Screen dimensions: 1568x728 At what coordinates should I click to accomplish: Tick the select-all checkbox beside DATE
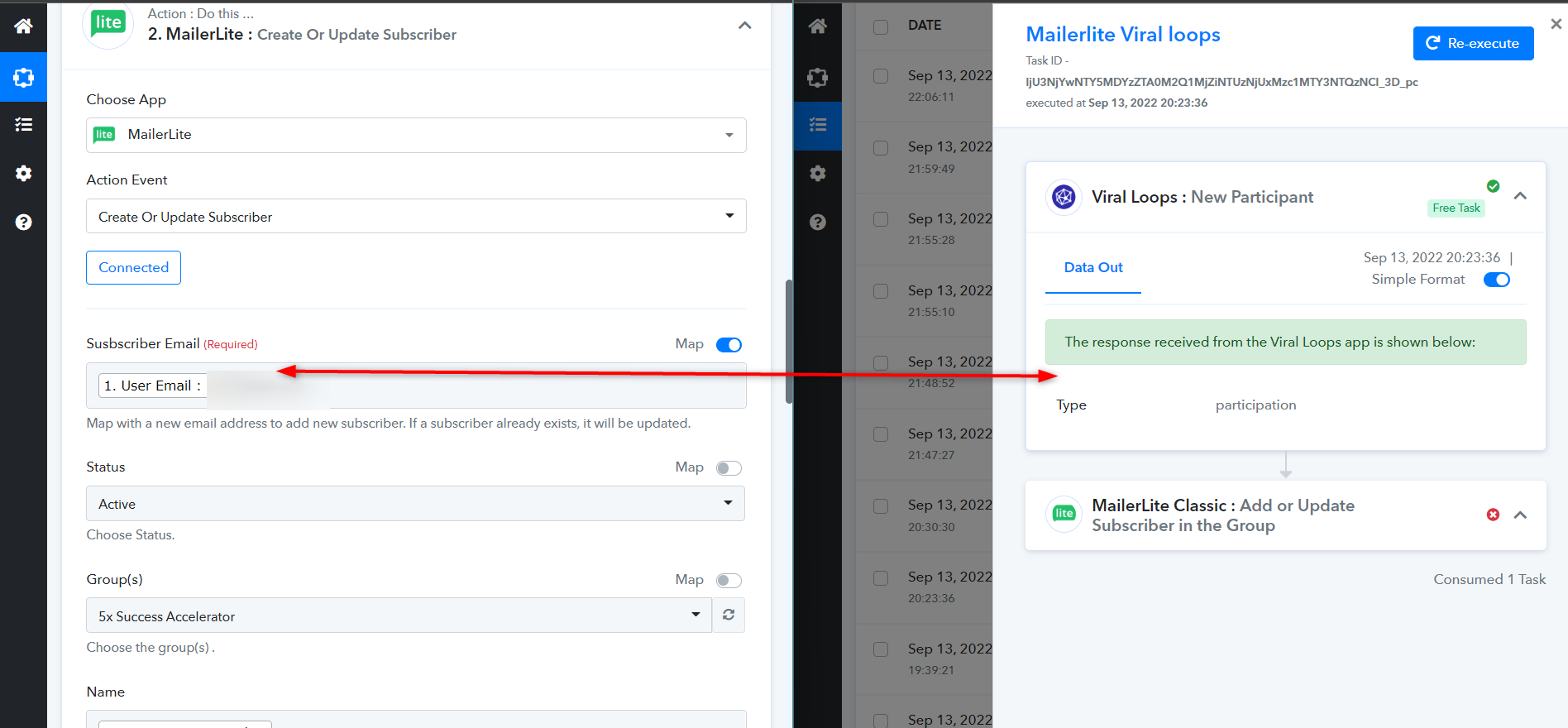[x=881, y=26]
